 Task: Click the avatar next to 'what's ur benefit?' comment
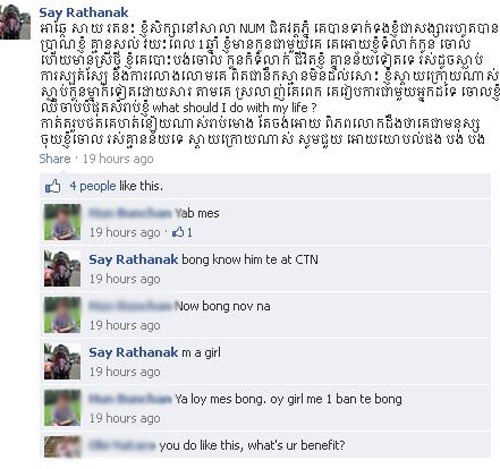[62, 446]
